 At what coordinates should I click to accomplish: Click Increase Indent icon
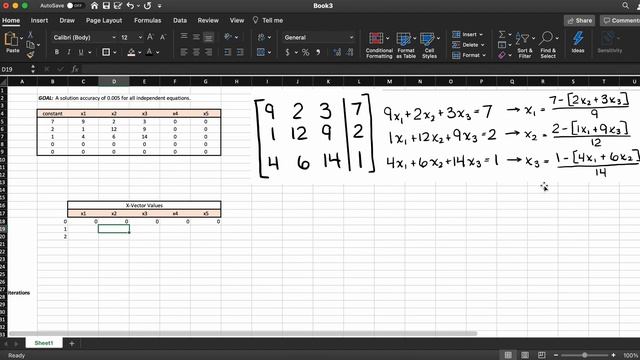click(x=240, y=52)
